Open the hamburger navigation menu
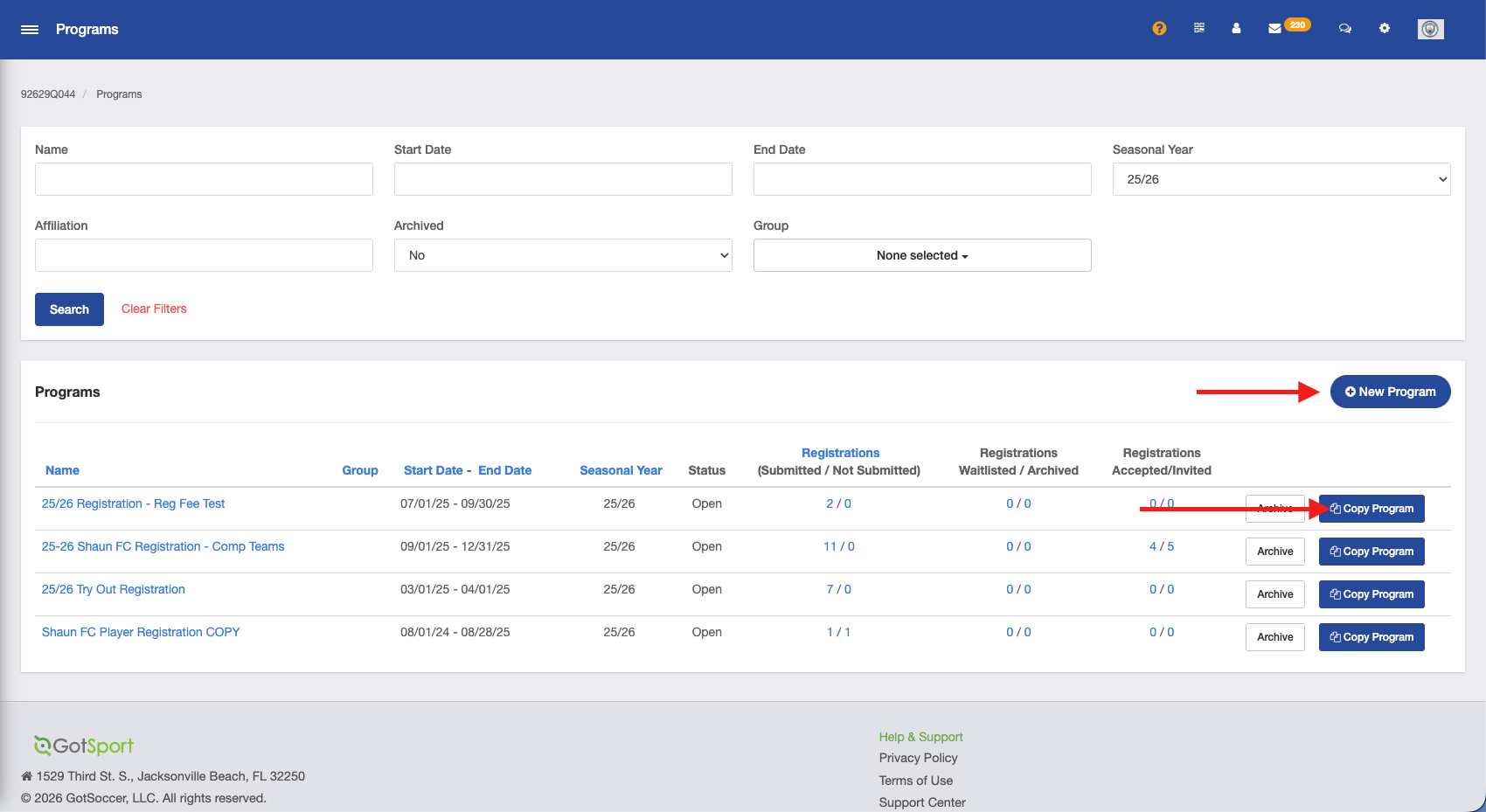1486x812 pixels. (x=30, y=30)
